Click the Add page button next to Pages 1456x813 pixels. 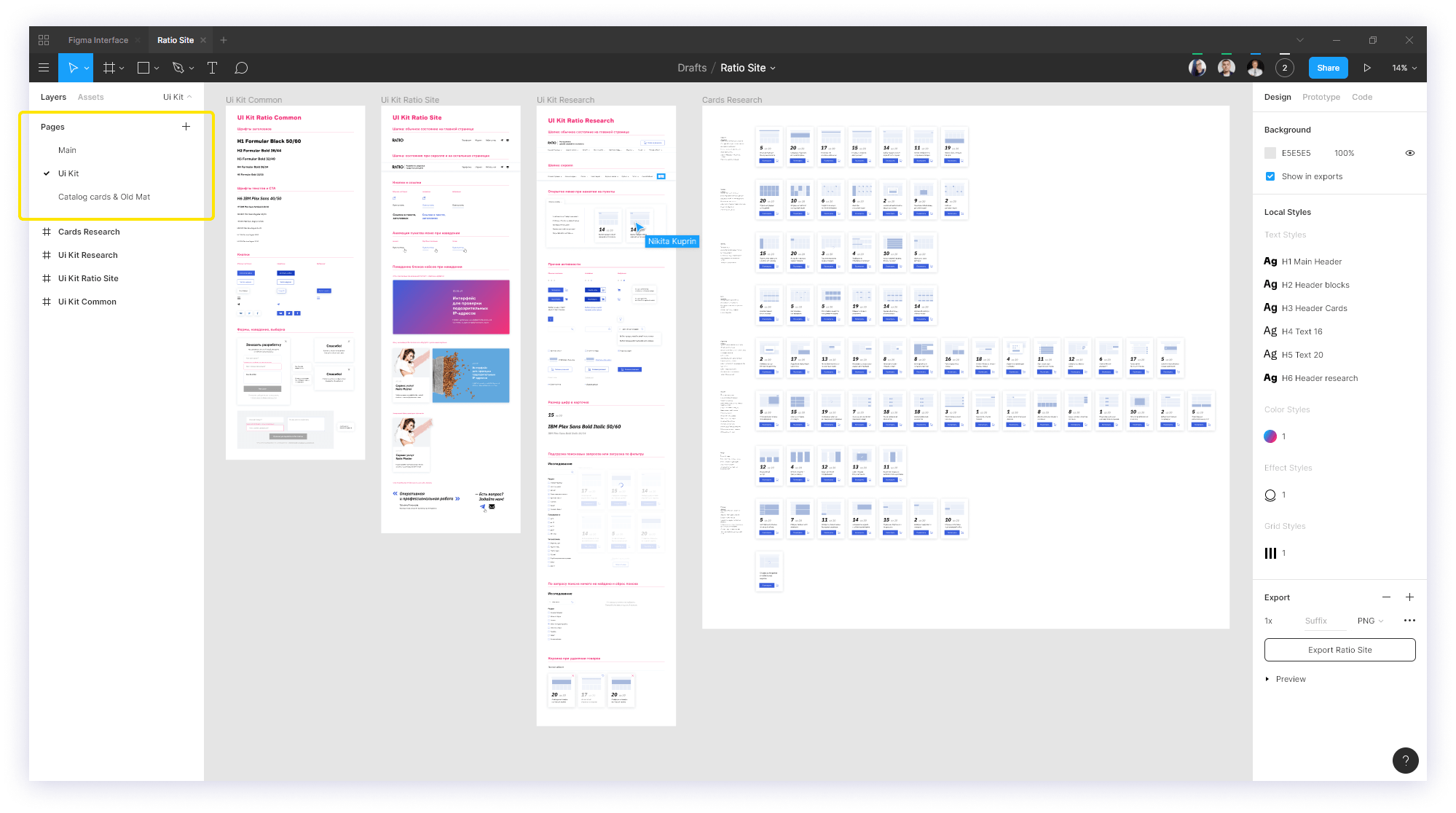(x=186, y=127)
